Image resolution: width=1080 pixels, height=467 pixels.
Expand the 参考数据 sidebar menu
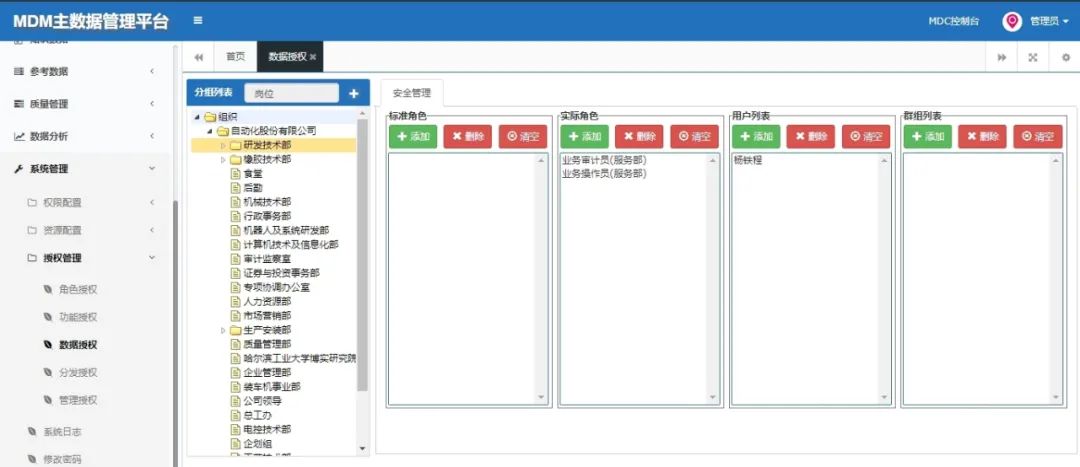coord(84,71)
